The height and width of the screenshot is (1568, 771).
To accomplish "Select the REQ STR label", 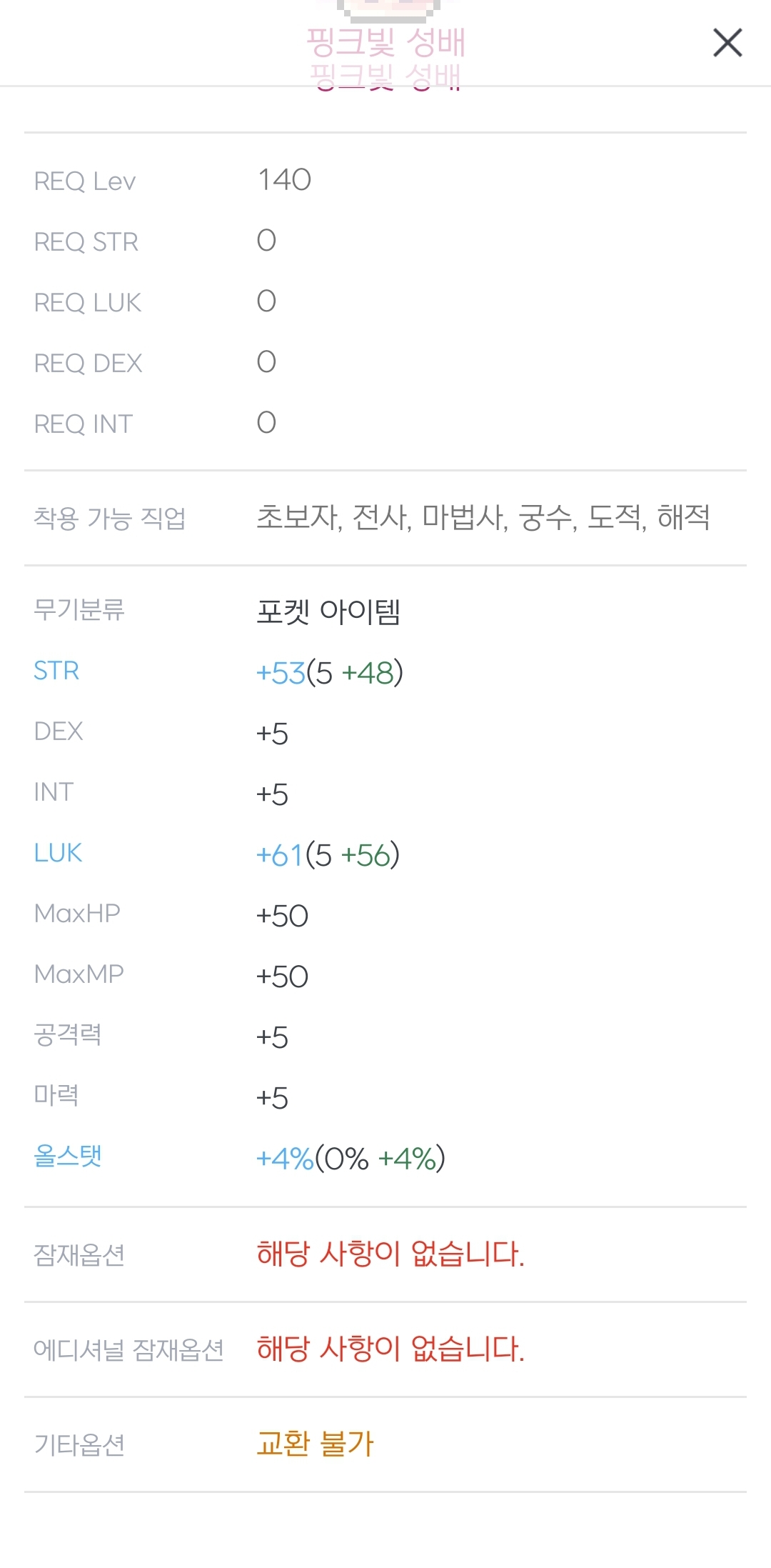I will click(86, 242).
